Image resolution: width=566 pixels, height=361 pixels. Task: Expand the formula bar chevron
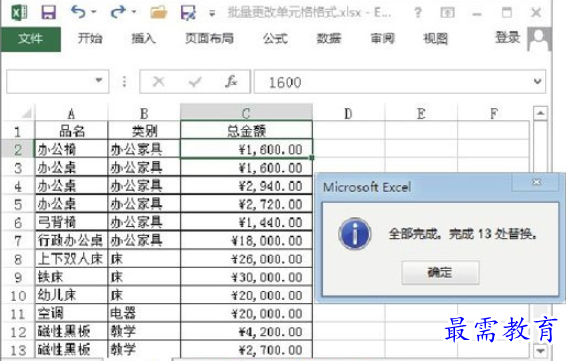point(537,81)
